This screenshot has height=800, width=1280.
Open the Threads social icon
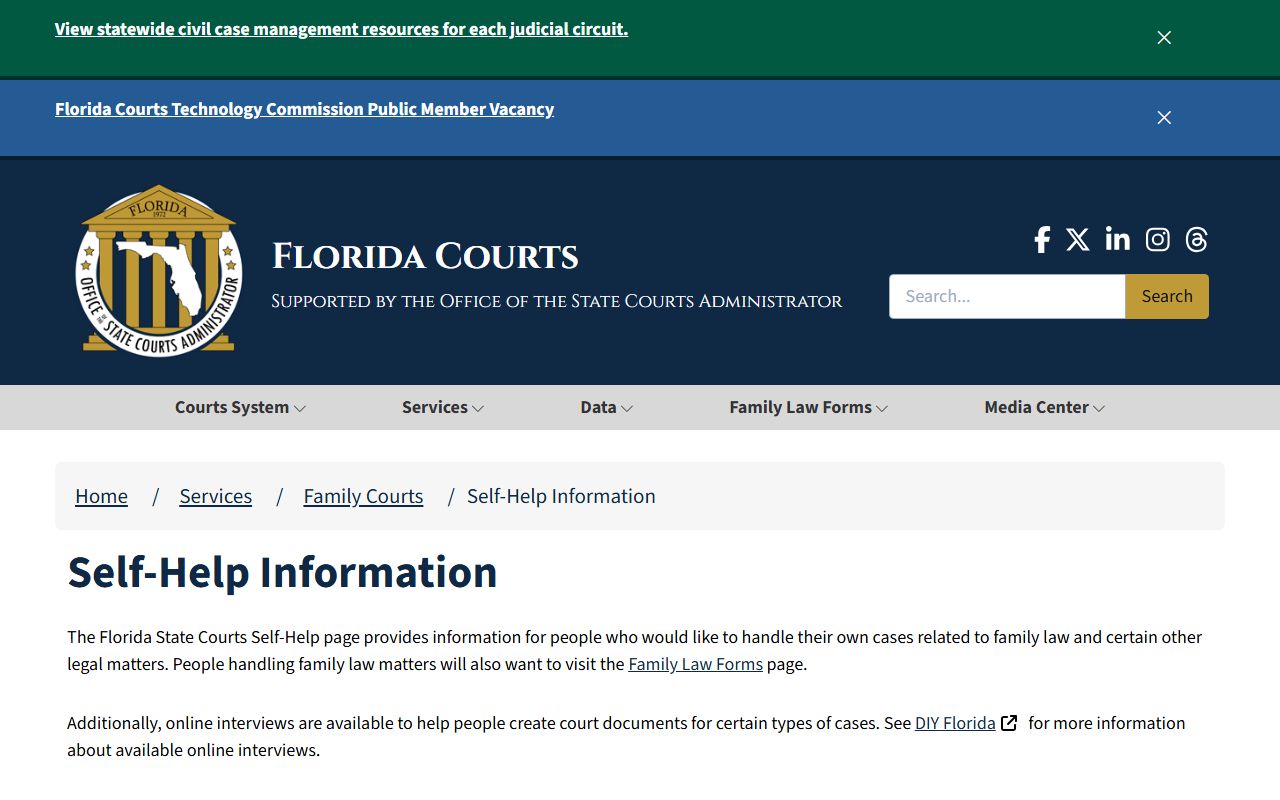[x=1197, y=240]
